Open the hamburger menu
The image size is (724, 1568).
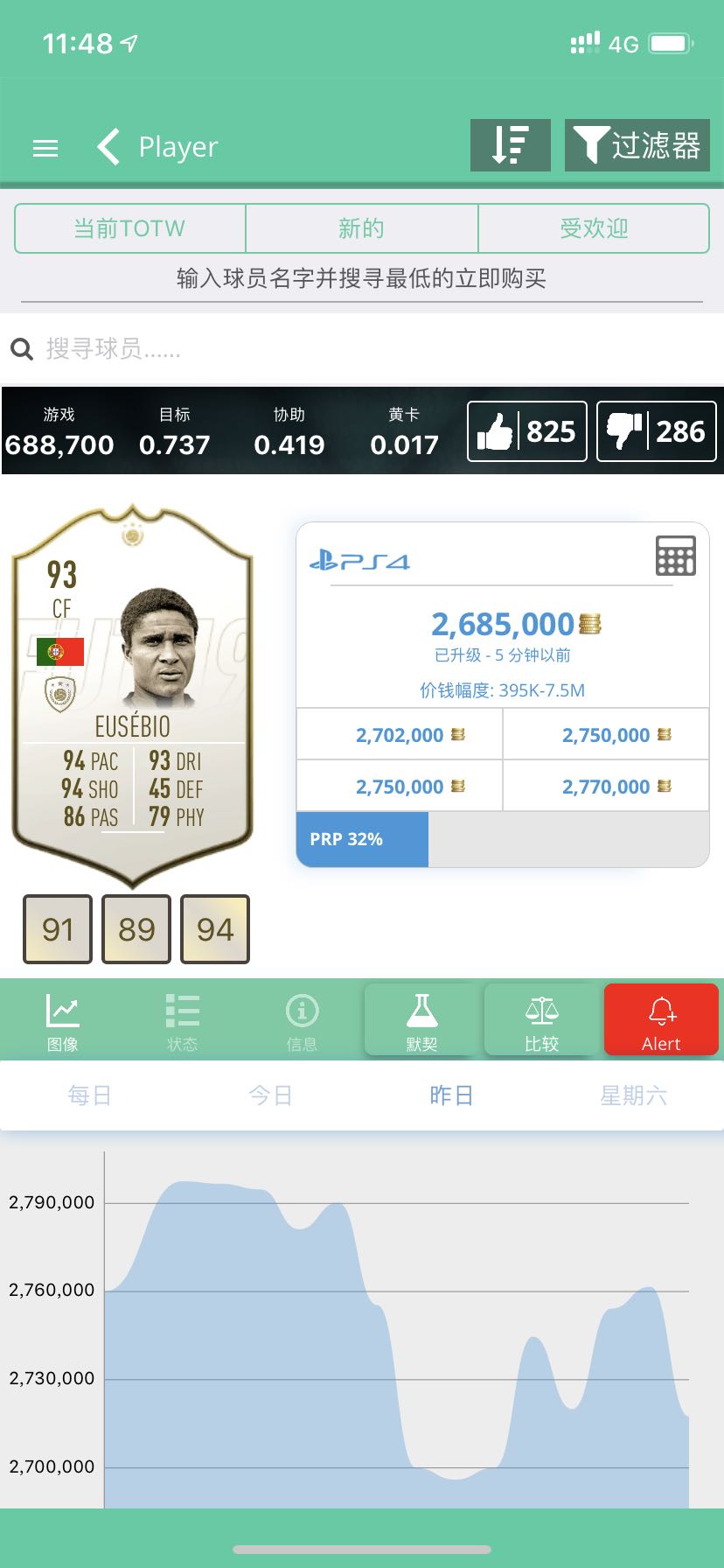(45, 148)
